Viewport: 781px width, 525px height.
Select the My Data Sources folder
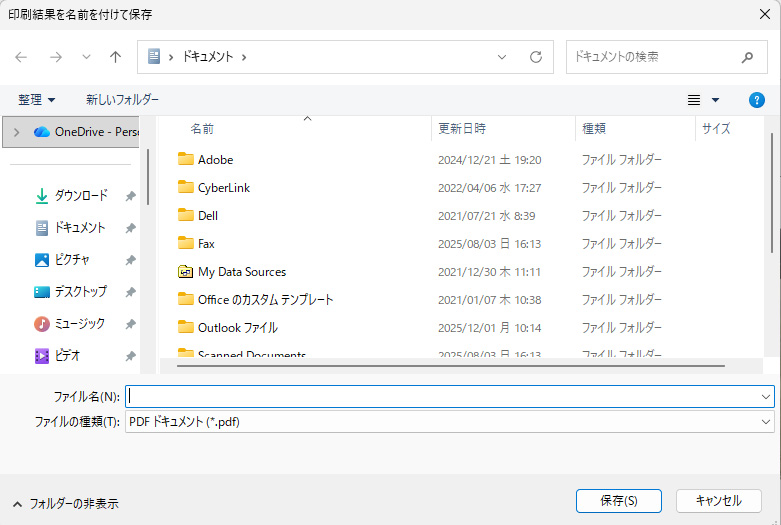click(241, 272)
